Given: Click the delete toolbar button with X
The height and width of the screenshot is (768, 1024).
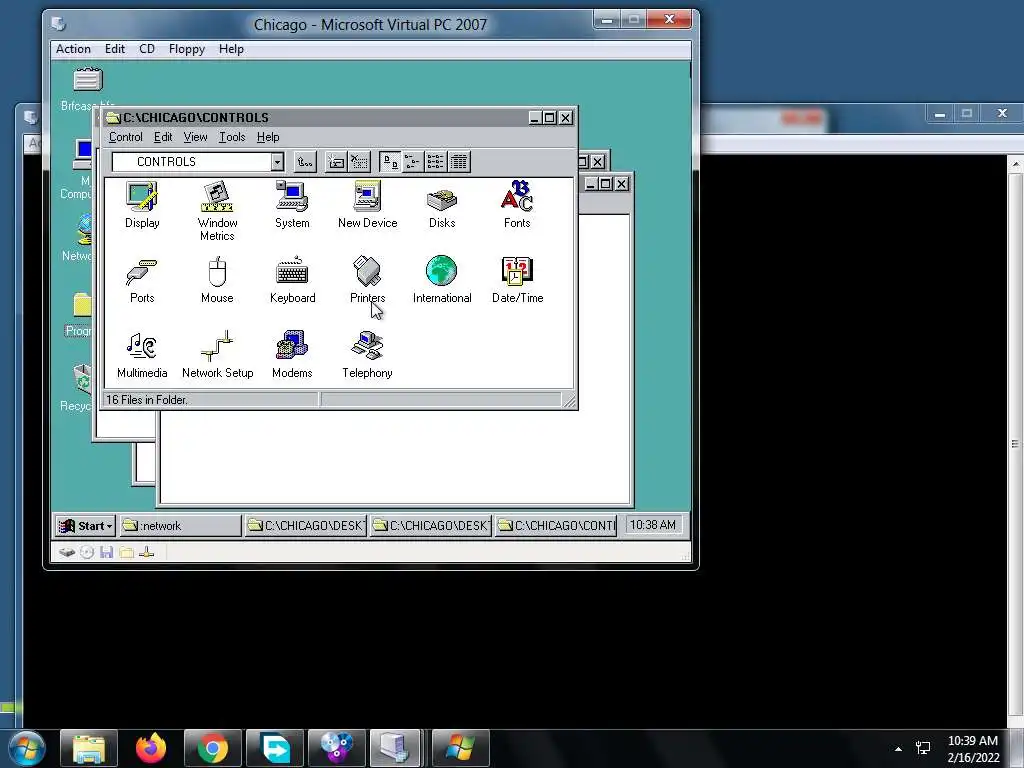Looking at the screenshot, I should click(x=359, y=162).
